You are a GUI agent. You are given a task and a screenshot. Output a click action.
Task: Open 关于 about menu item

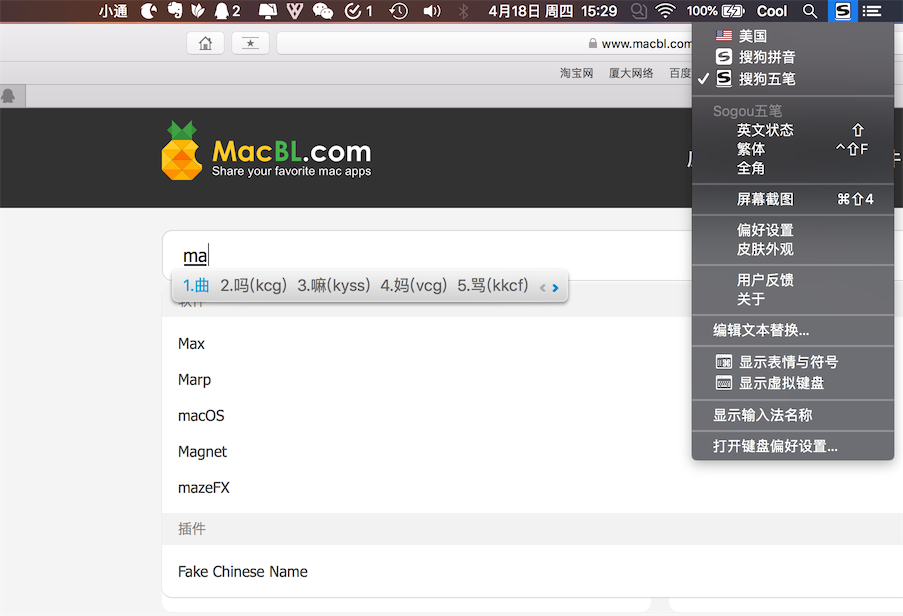click(793, 299)
